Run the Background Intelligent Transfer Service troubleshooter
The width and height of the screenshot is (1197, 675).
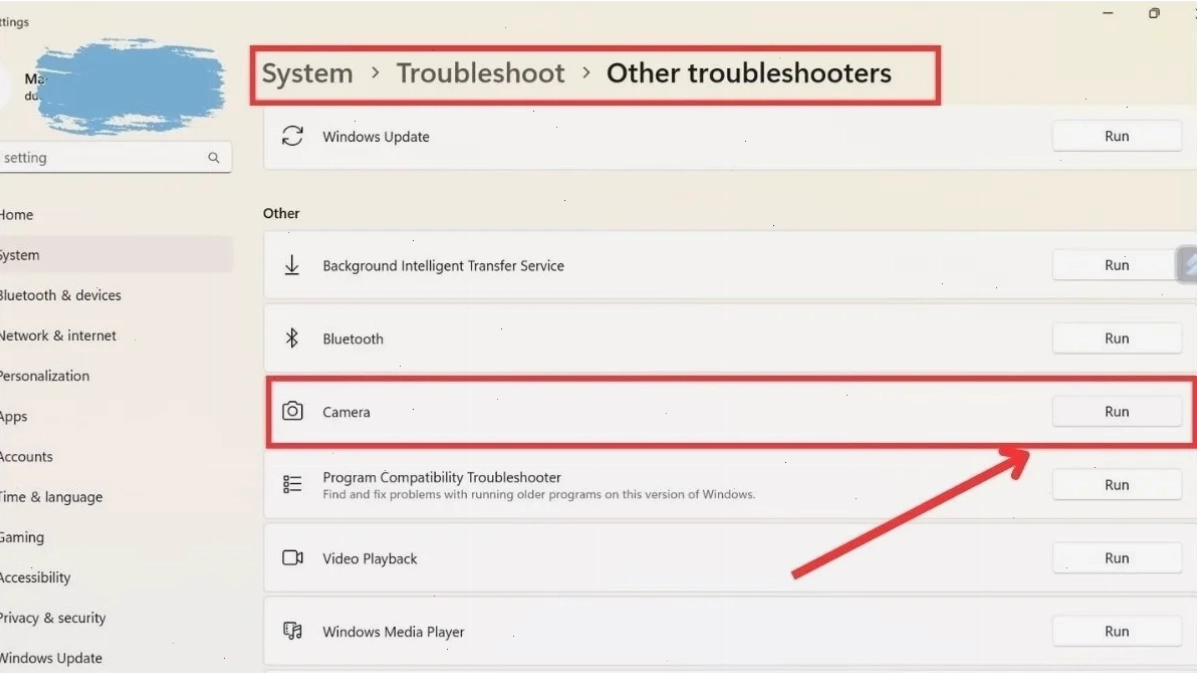pos(1117,265)
